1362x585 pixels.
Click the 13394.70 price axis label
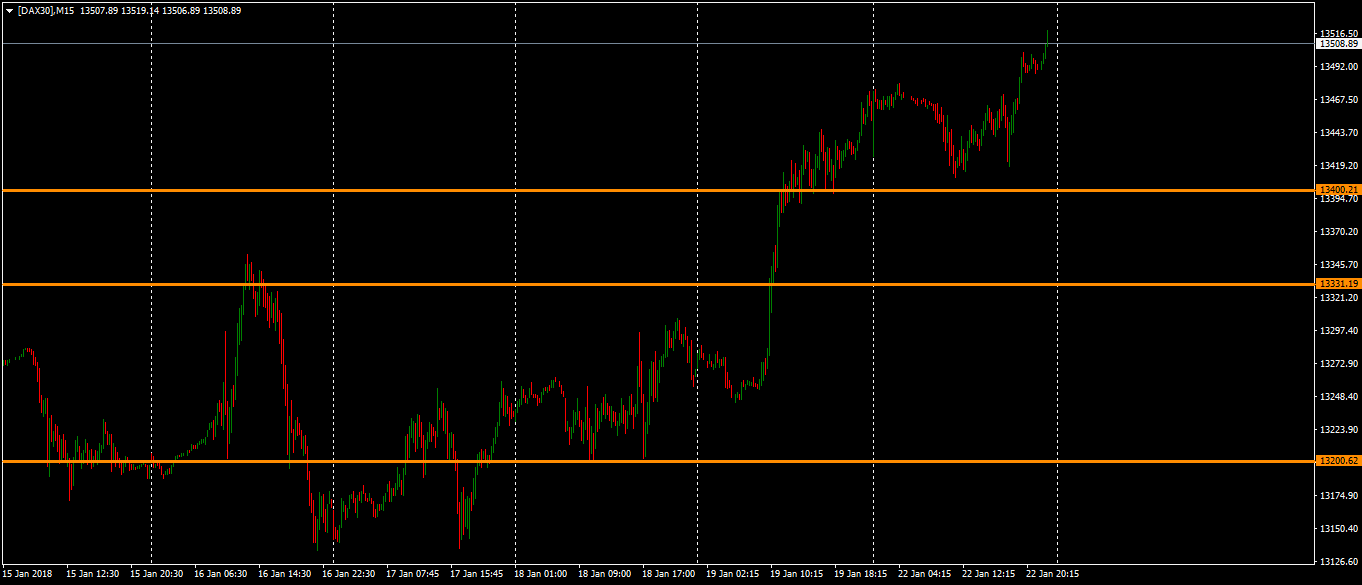click(x=1338, y=199)
